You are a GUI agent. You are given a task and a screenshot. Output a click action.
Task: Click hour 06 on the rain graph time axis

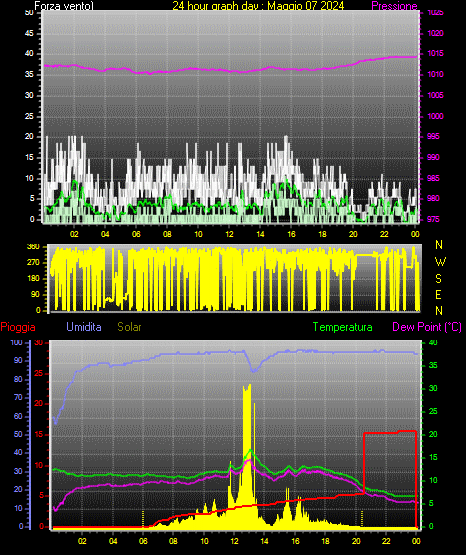point(143,541)
